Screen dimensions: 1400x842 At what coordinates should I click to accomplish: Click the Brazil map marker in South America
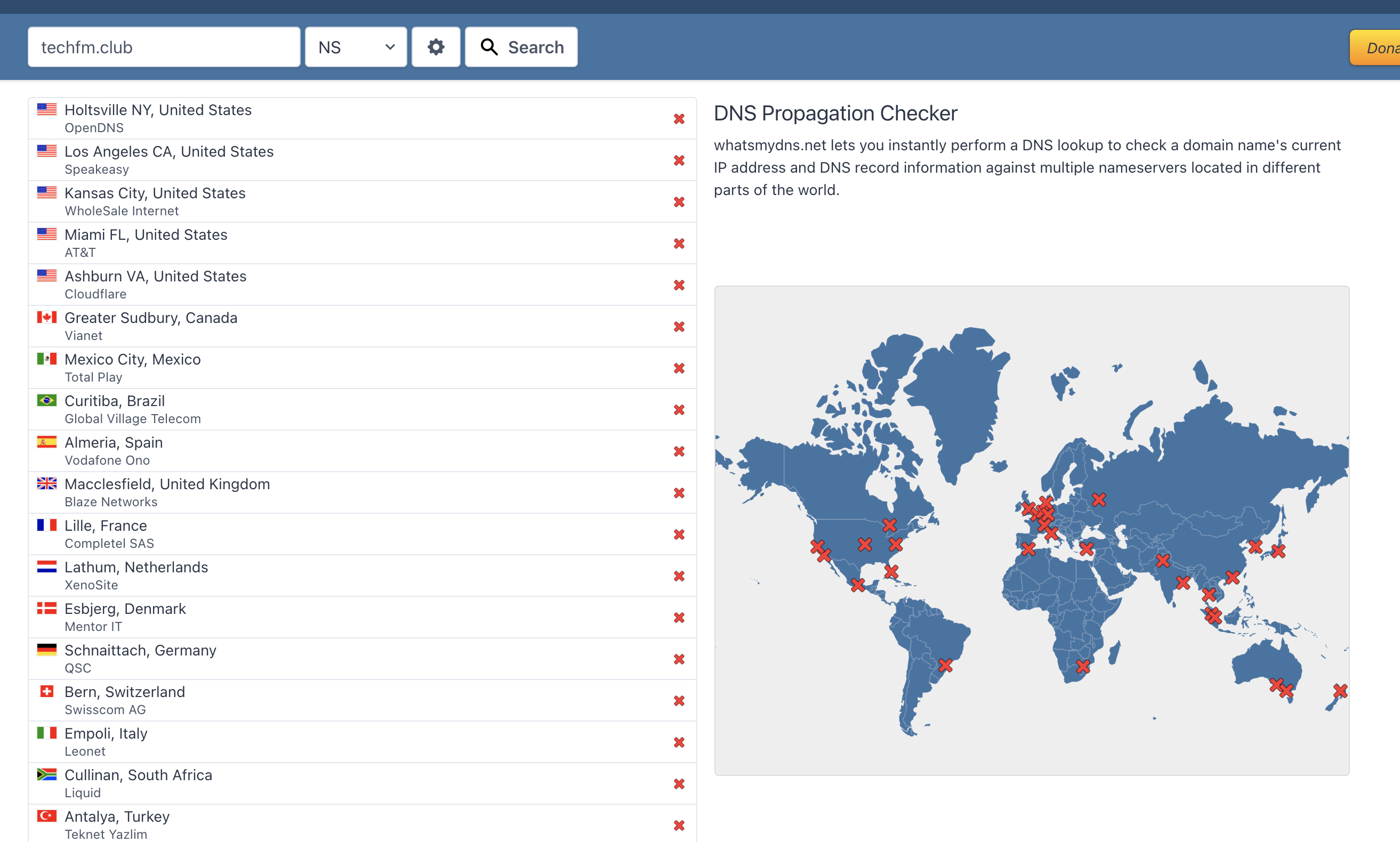(x=945, y=665)
